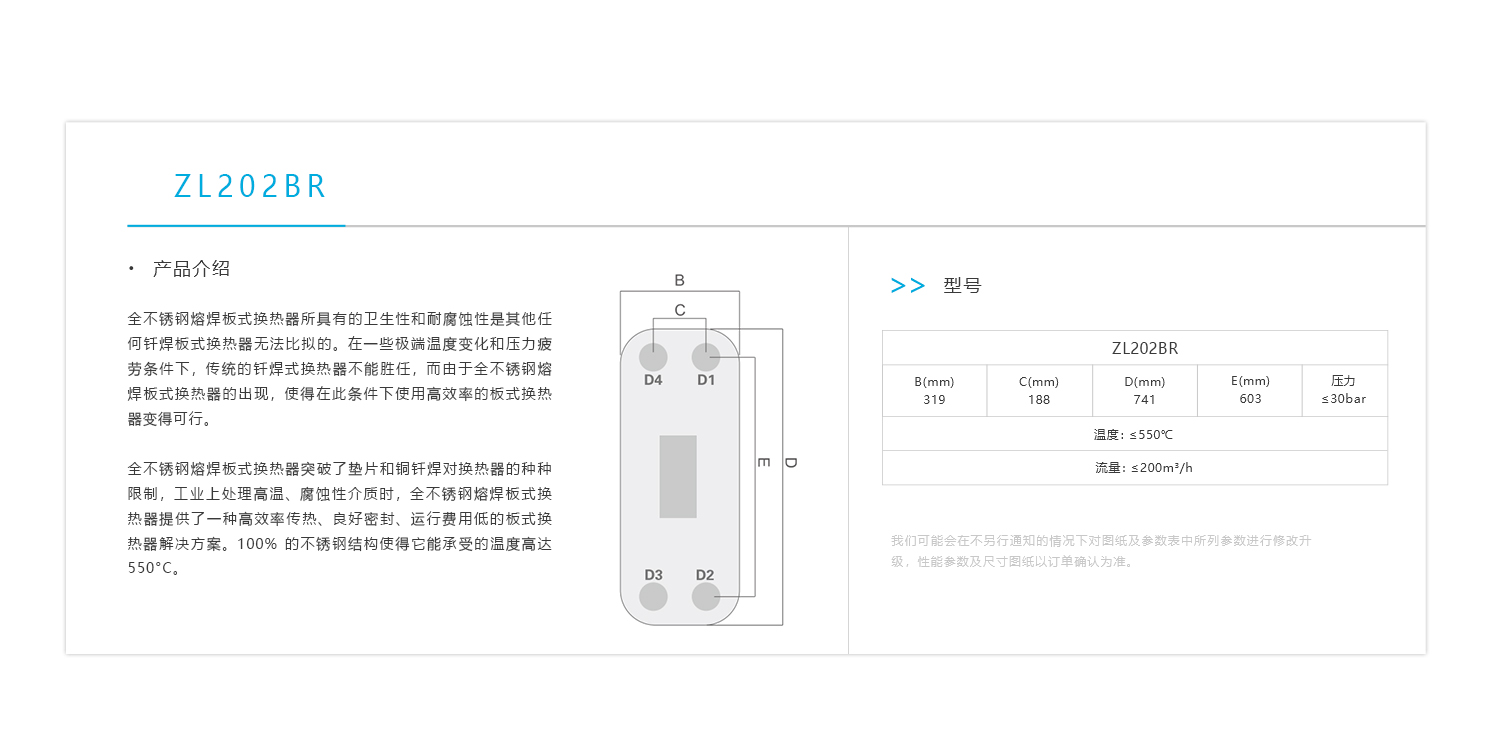Select the D(mm) 741 table cell
Screen dimensions: 1500x750
[1144, 390]
